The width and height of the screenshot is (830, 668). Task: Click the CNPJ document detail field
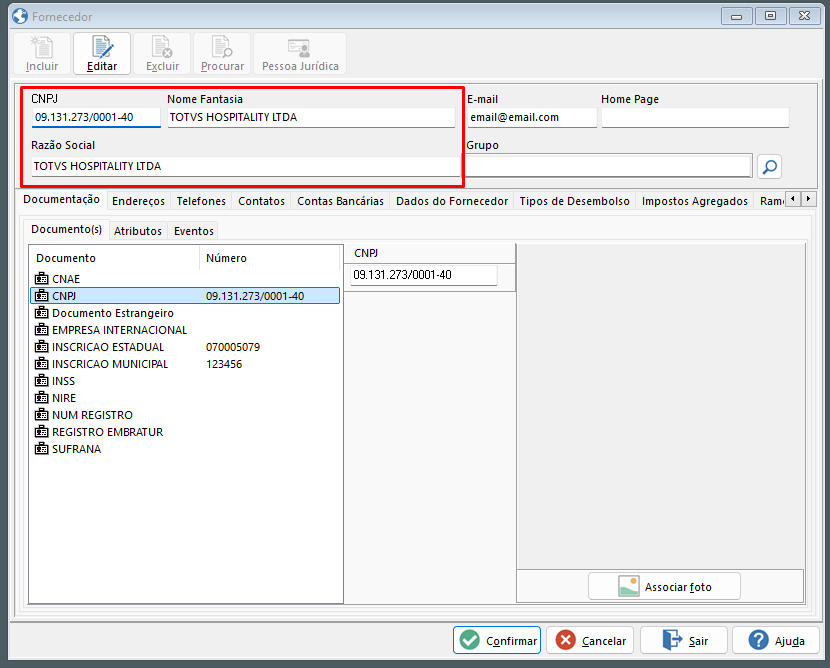click(x=423, y=275)
